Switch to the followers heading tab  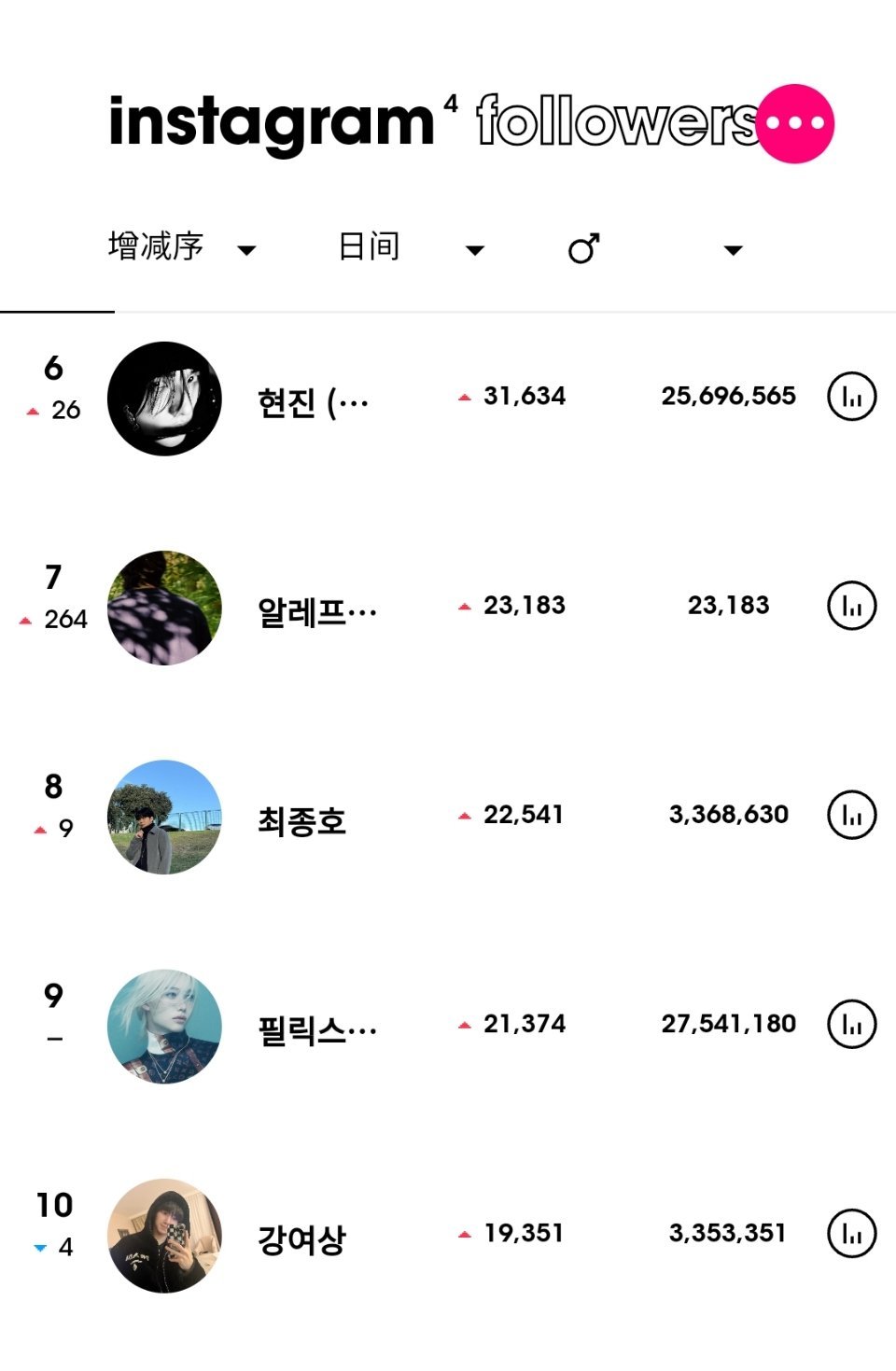[616, 121]
